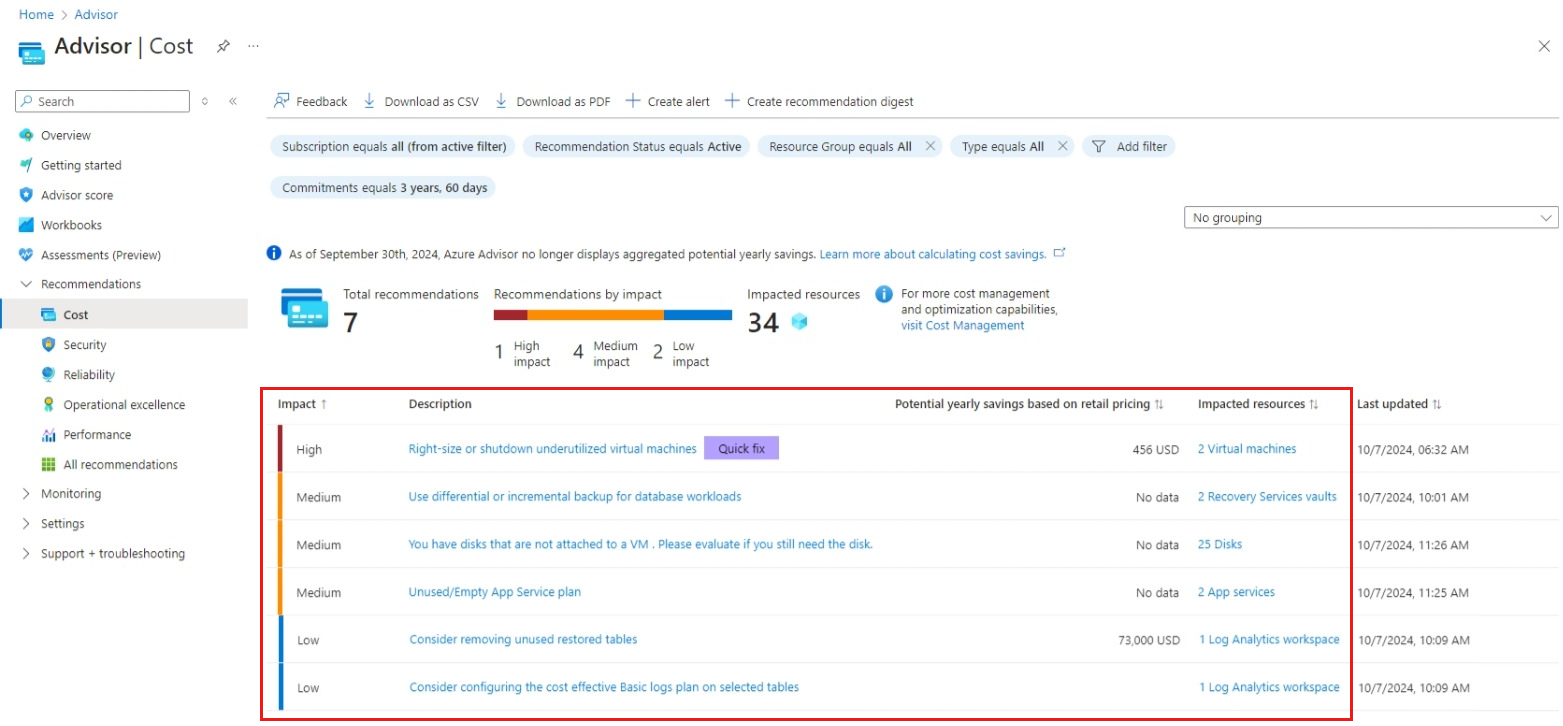Click Add filter button
The height and width of the screenshot is (726, 1563).
[x=1129, y=146]
